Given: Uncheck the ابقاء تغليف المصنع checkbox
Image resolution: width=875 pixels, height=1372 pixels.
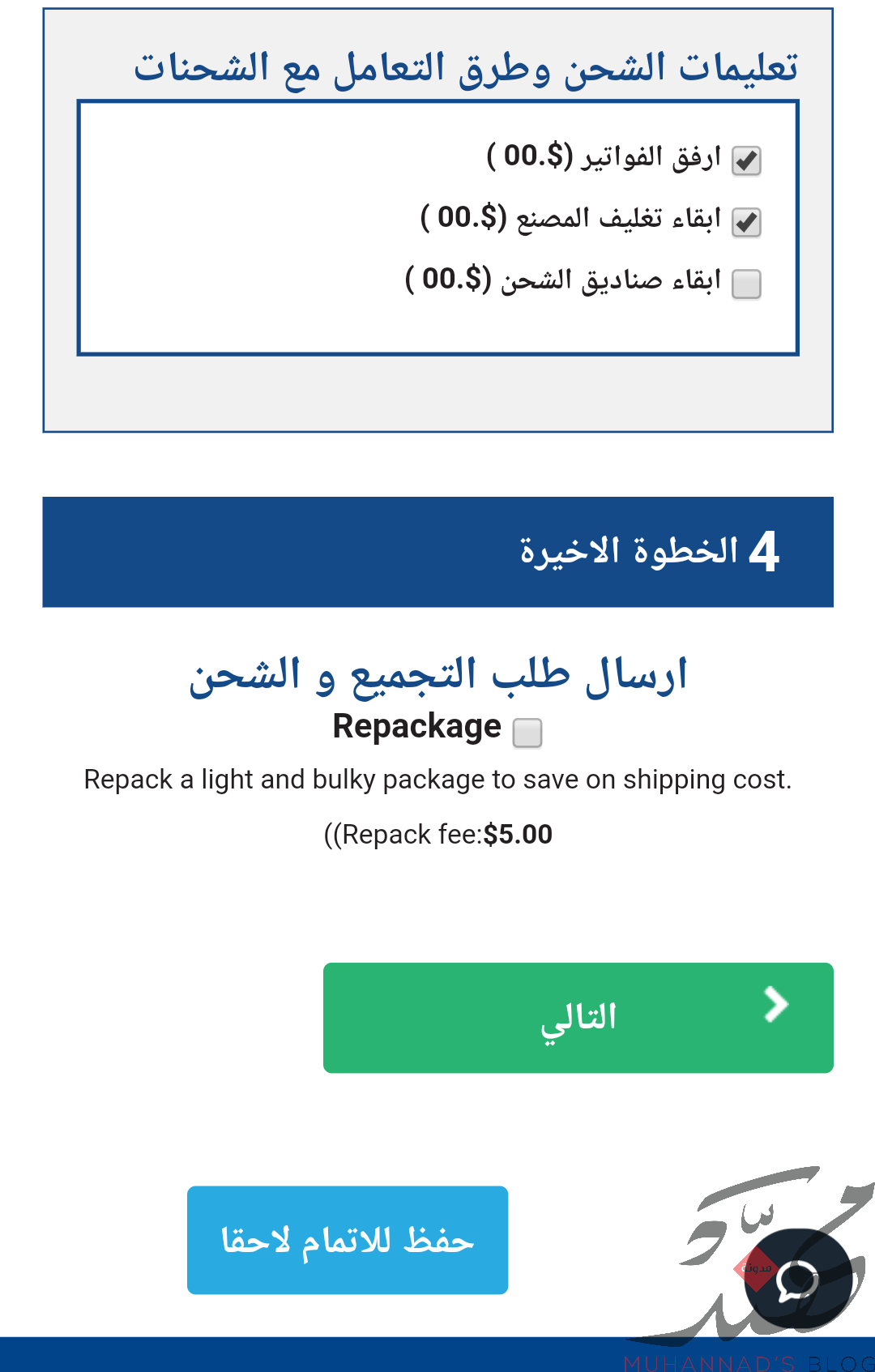Looking at the screenshot, I should click(746, 222).
